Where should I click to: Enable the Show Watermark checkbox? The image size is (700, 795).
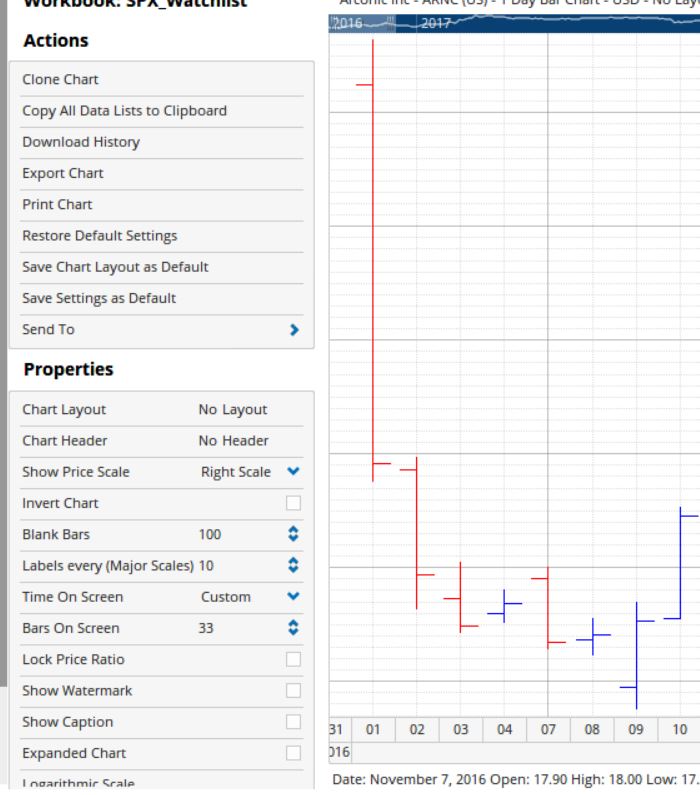point(293,691)
